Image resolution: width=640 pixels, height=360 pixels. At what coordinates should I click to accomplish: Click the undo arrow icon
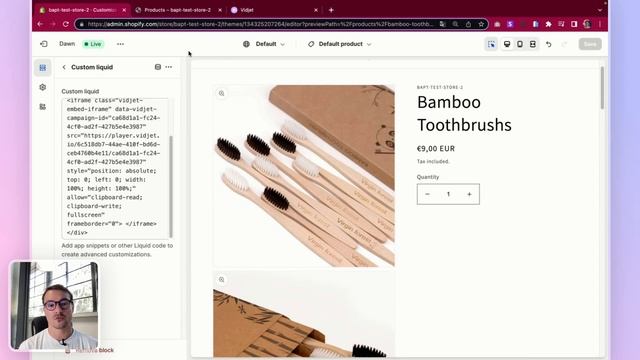coord(549,44)
